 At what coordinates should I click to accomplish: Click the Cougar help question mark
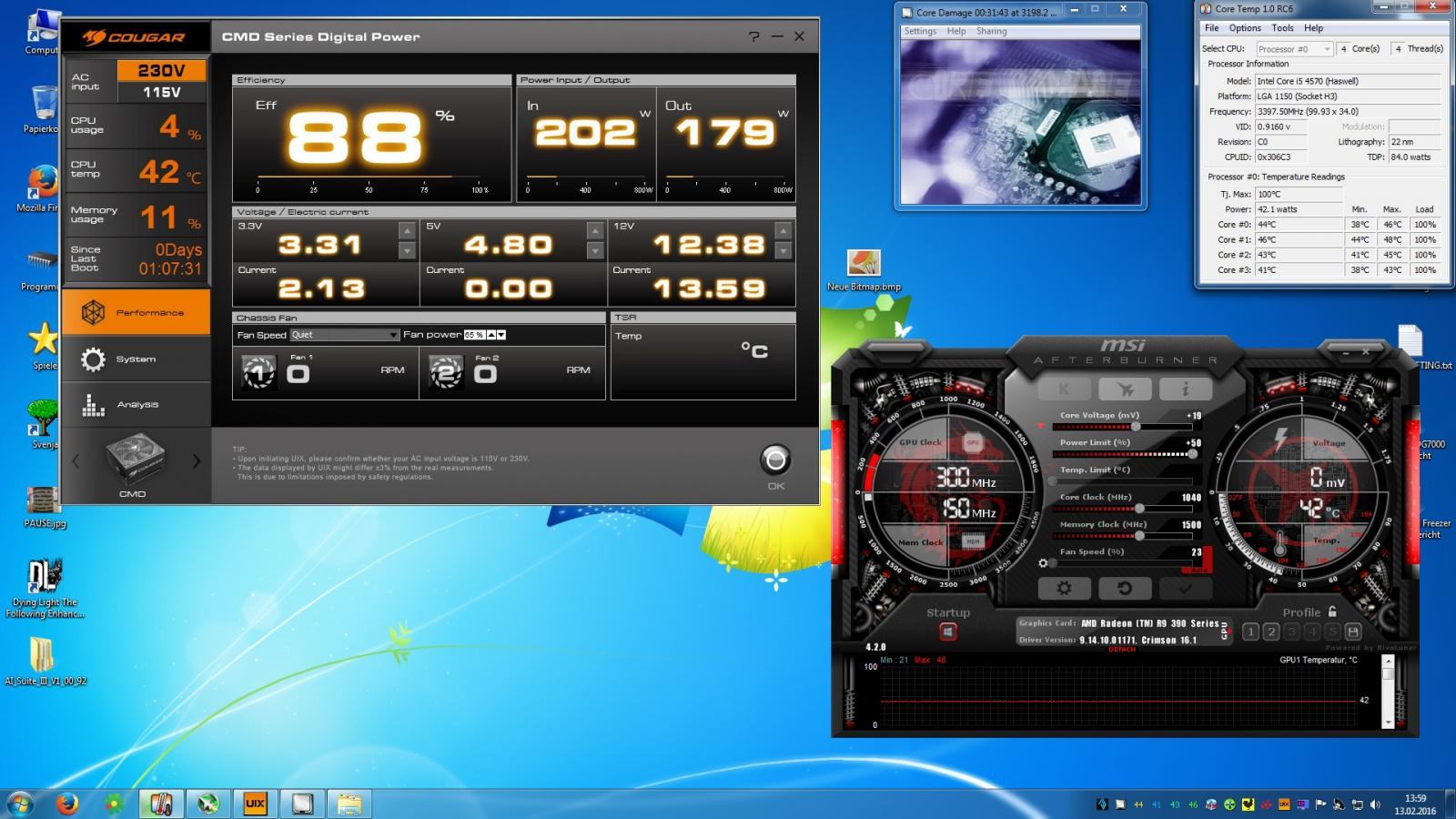pos(753,36)
